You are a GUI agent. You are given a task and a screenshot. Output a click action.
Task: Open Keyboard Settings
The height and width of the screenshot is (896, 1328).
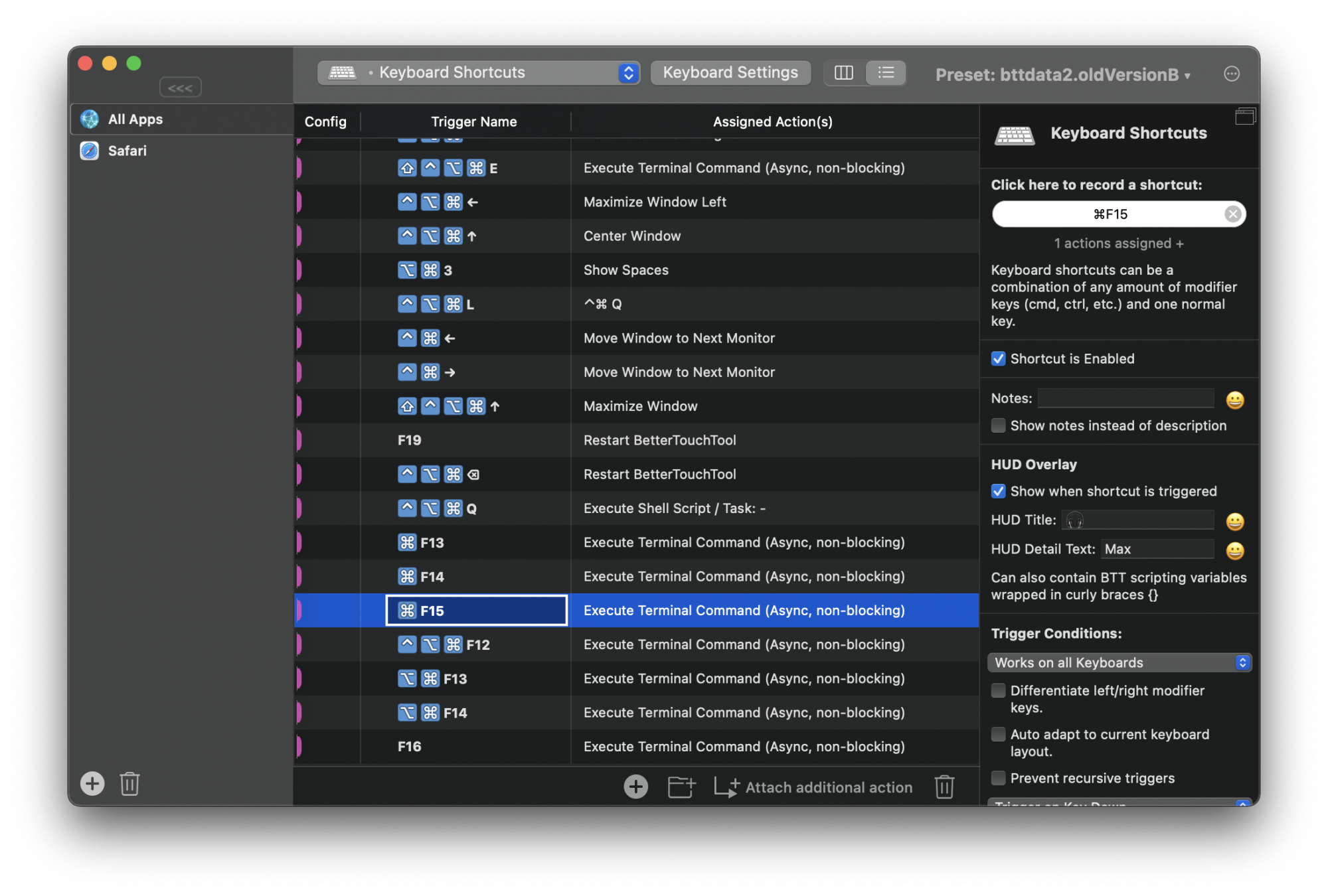pos(730,72)
